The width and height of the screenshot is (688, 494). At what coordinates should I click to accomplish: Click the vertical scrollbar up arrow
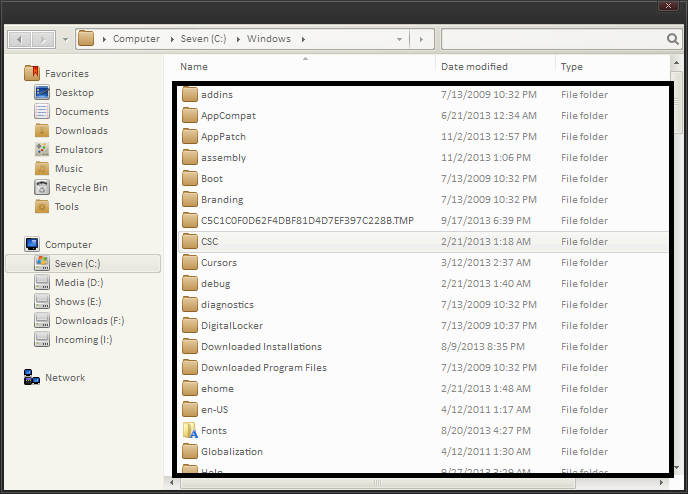pos(676,63)
